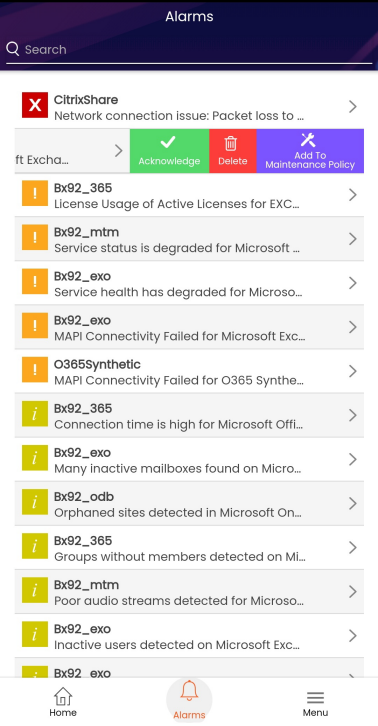Click the orange warning icon for O365Synthetic
Viewport: 378px width, 726px height.
35,369
